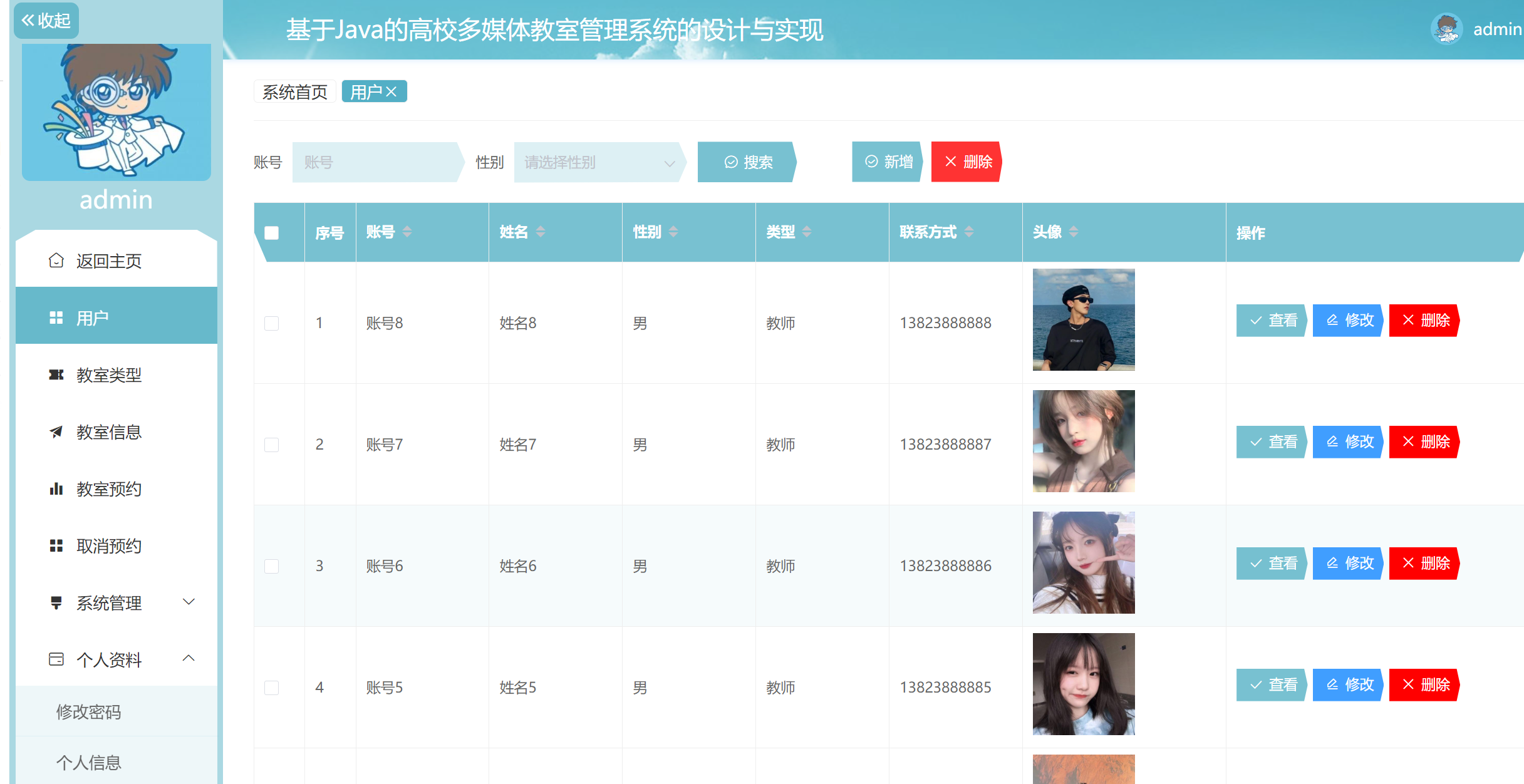Click the paper plane icon for 教室信息
Viewport: 1524px width, 784px height.
coord(56,432)
